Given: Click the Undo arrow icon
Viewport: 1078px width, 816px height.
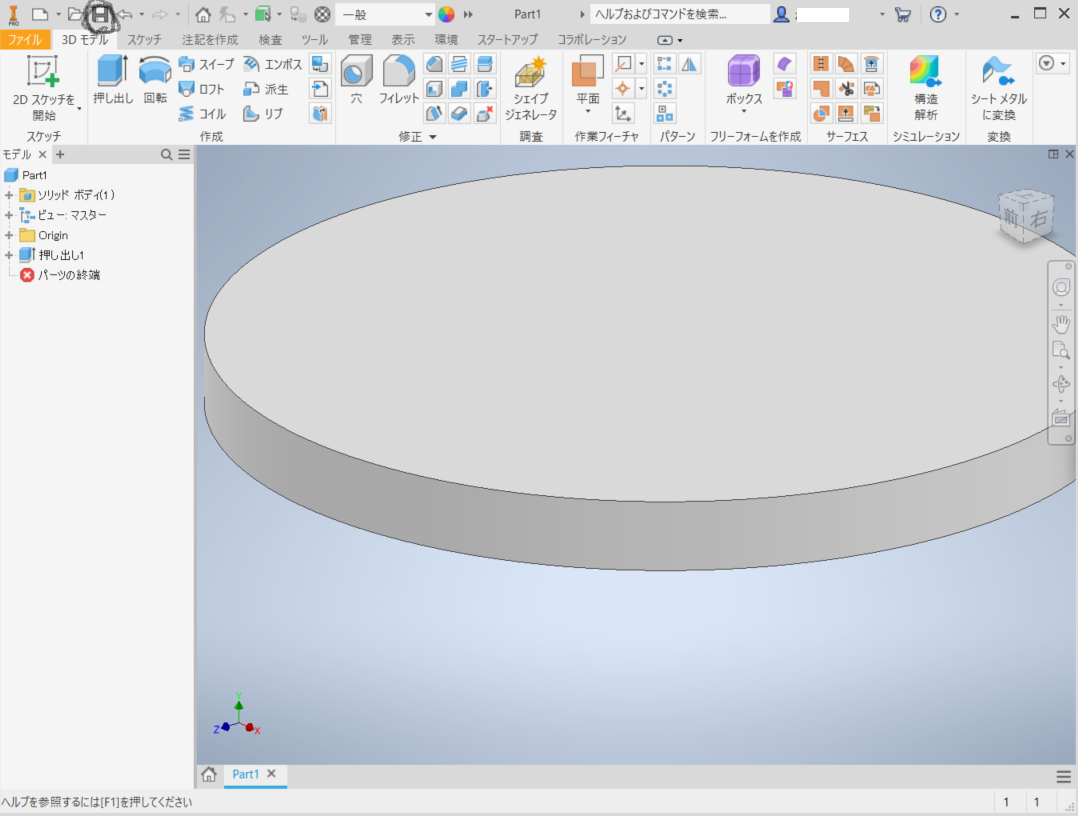Looking at the screenshot, I should (125, 14).
